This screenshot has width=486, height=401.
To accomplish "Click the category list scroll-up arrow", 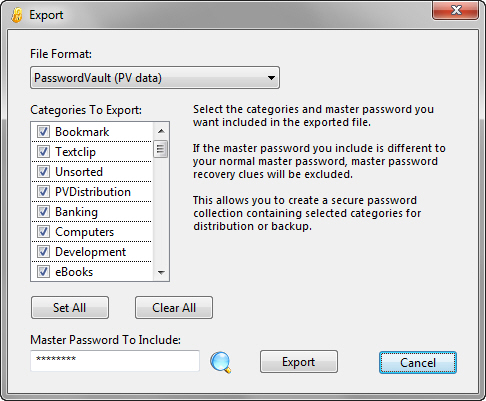I will coord(161,131).
